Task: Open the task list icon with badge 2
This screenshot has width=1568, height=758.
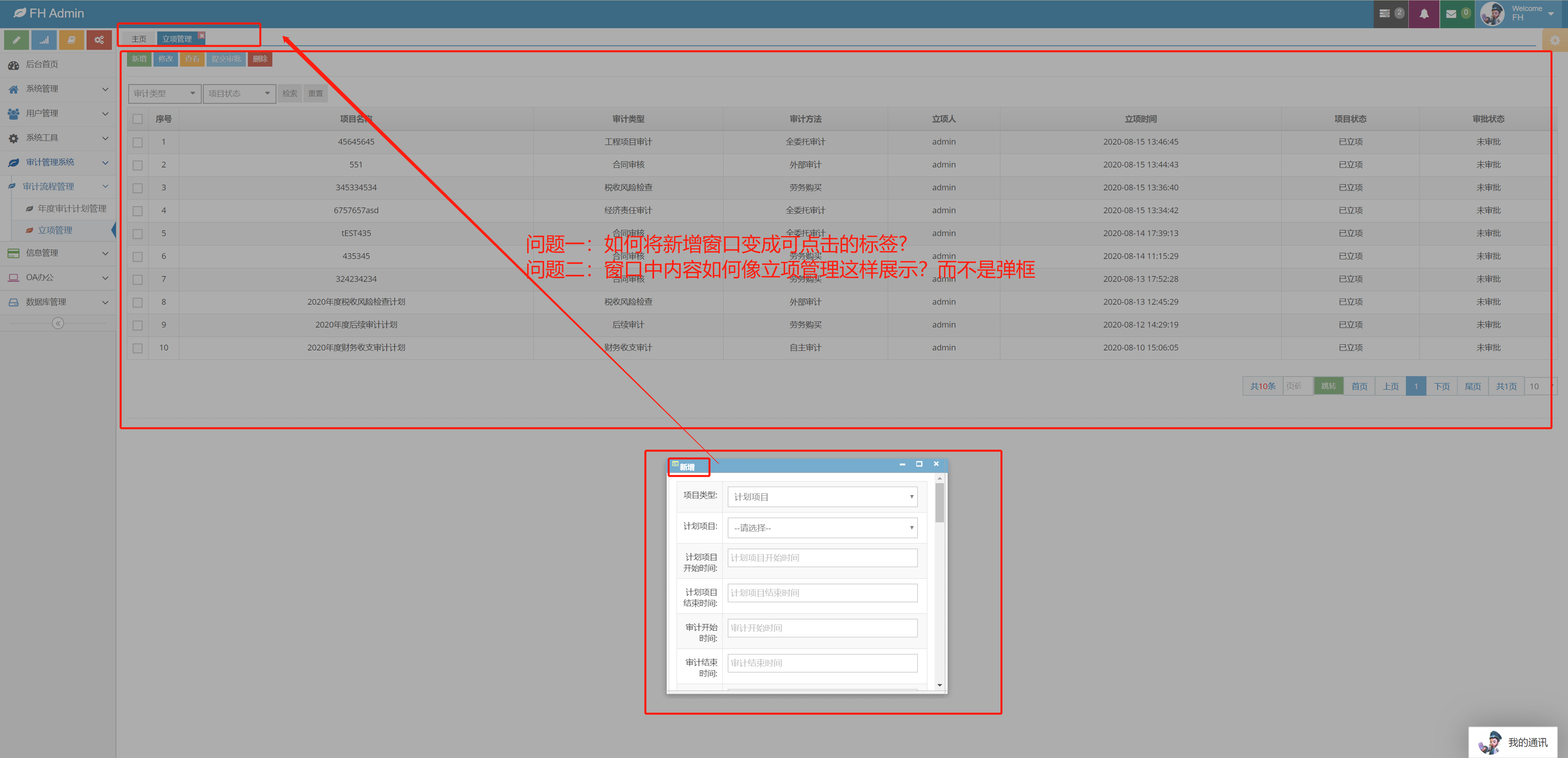Action: tap(1390, 13)
